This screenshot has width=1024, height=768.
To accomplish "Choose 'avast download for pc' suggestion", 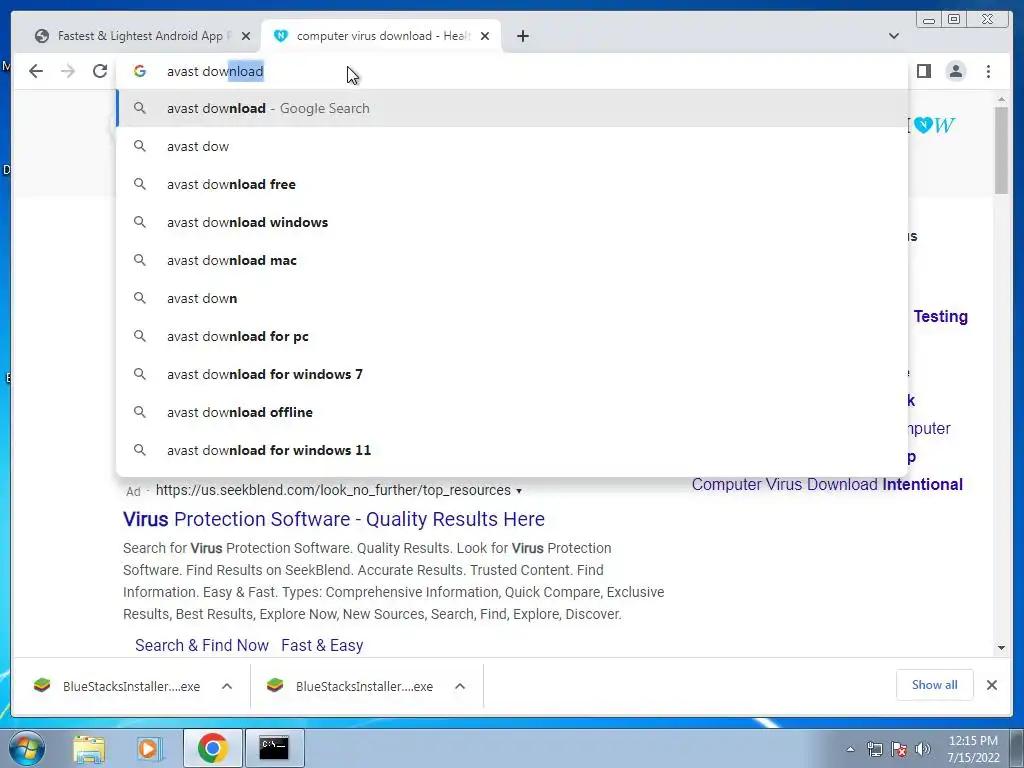I will (x=512, y=336).
